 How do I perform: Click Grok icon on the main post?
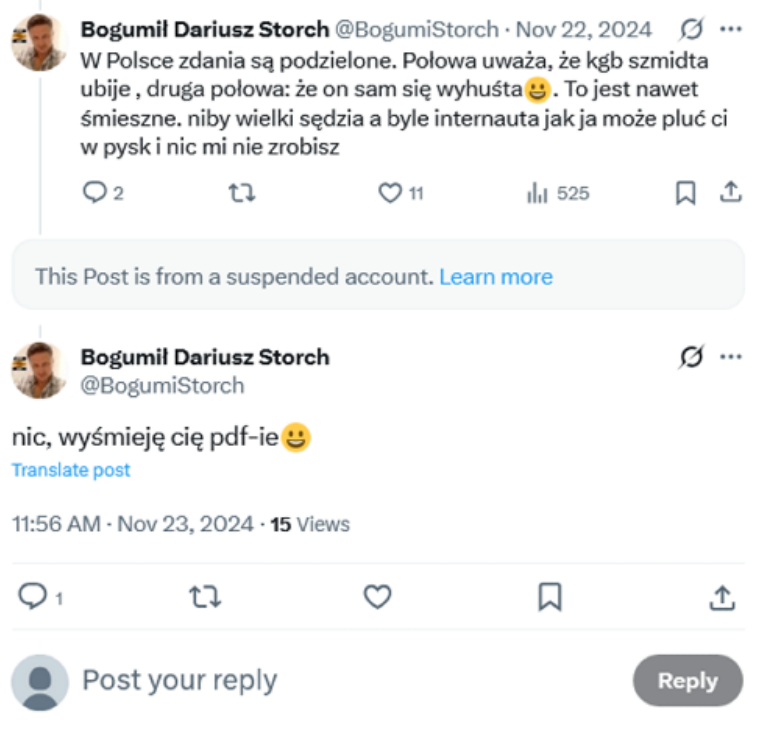click(x=691, y=357)
